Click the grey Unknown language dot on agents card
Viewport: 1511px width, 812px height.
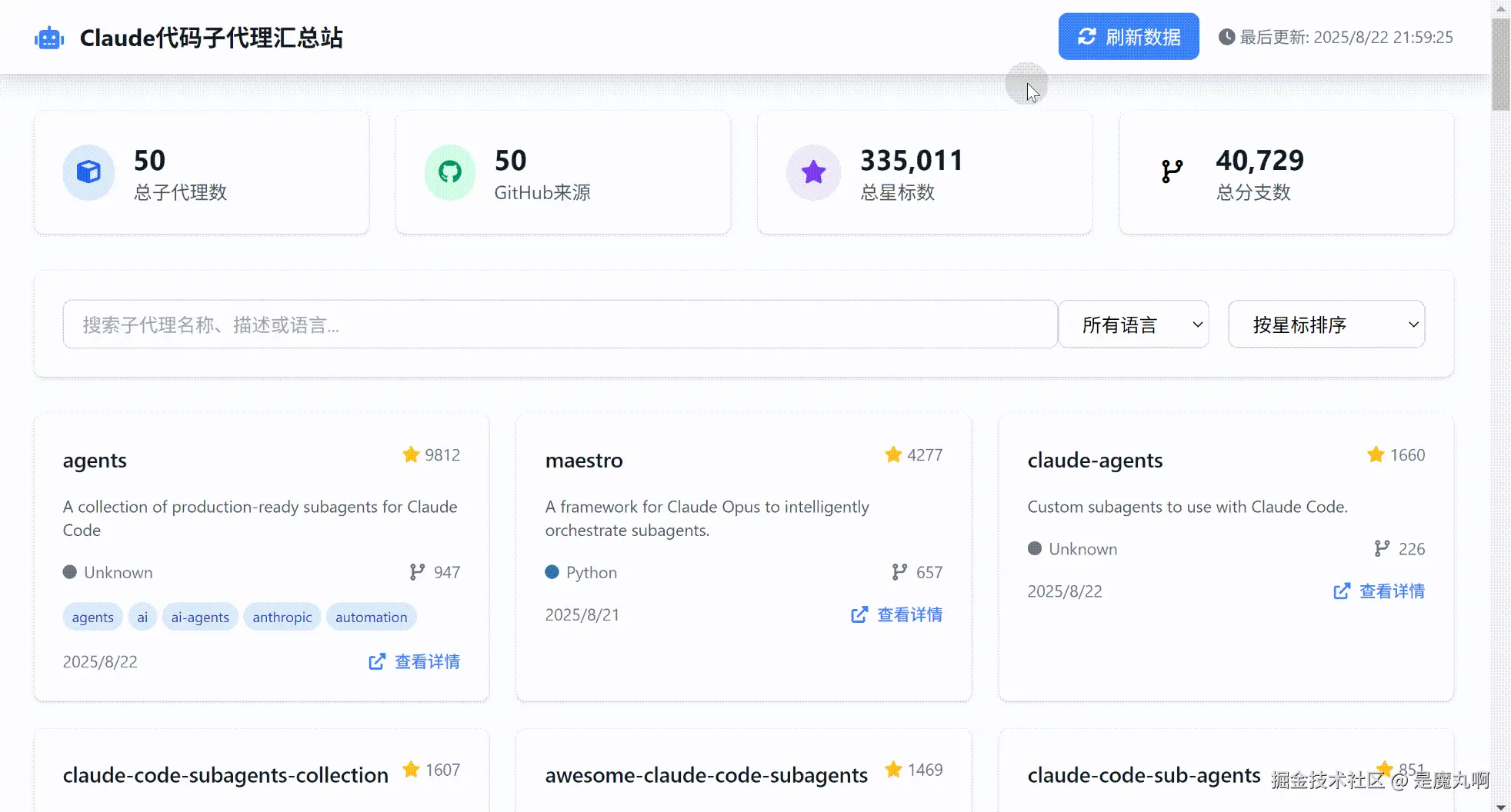(x=70, y=572)
